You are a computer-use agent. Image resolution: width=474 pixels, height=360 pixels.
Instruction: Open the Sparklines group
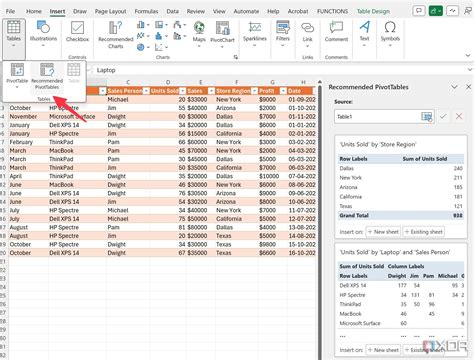[255, 33]
